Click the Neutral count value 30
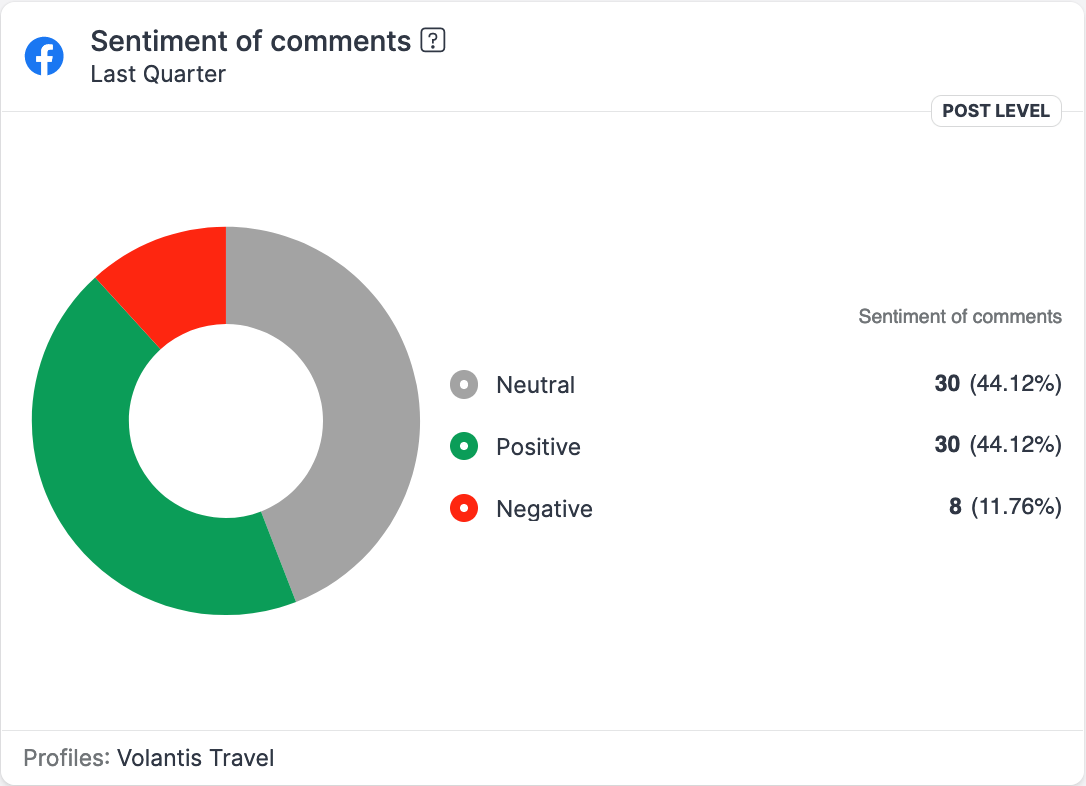Image resolution: width=1086 pixels, height=786 pixels. tap(946, 384)
